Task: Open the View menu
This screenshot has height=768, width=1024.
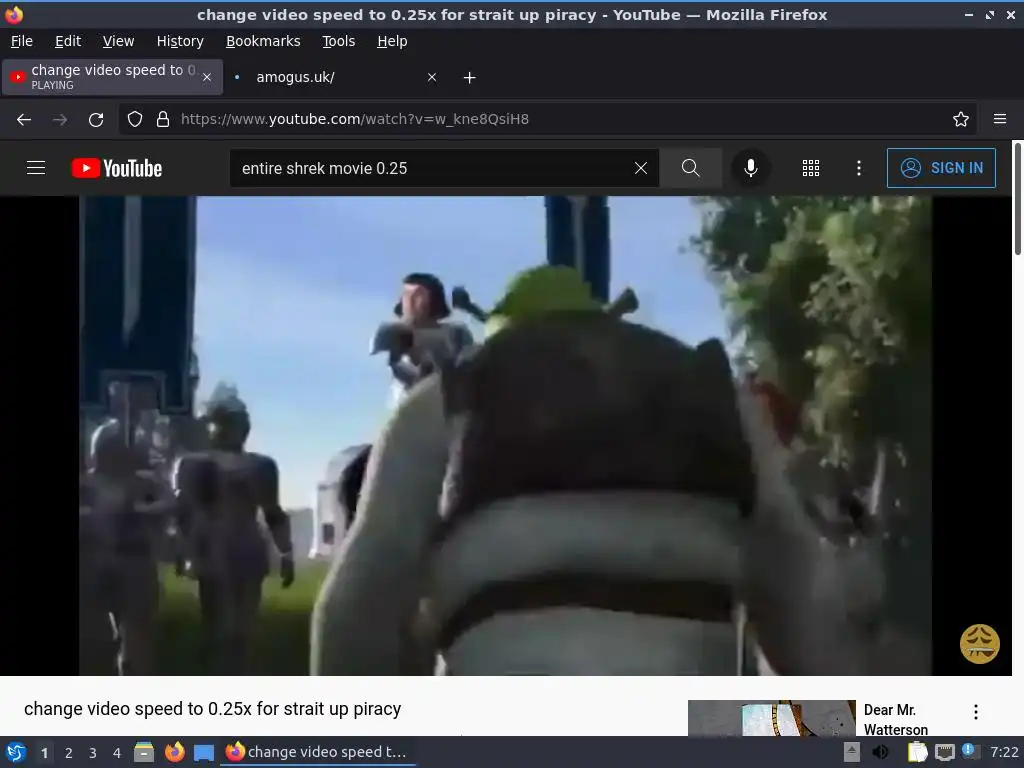Action: click(x=118, y=41)
